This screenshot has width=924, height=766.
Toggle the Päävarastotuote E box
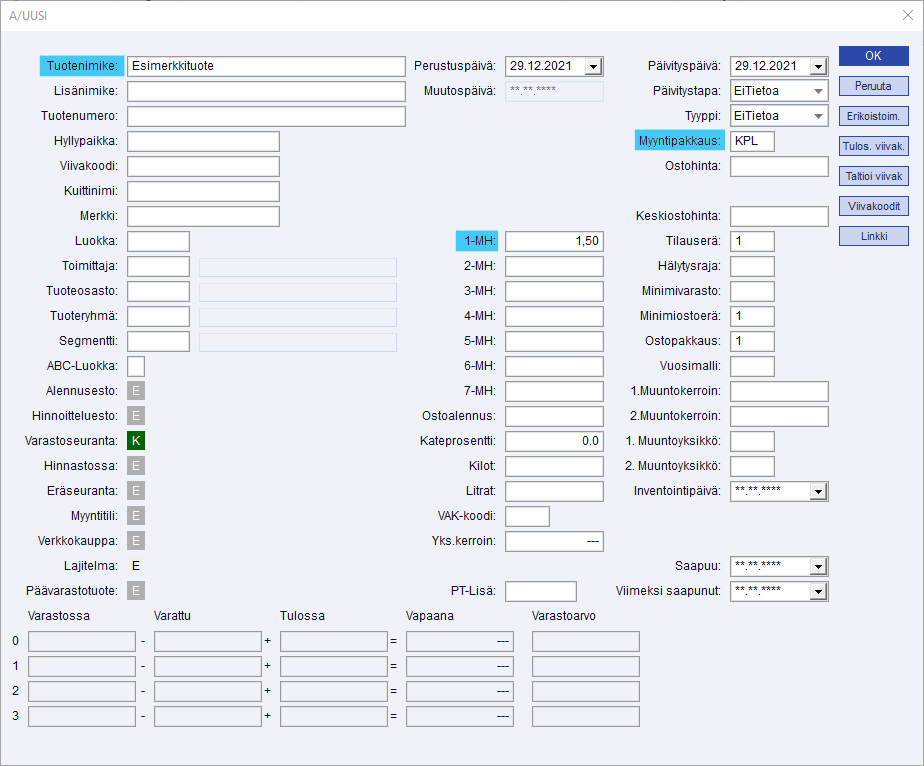[136, 591]
